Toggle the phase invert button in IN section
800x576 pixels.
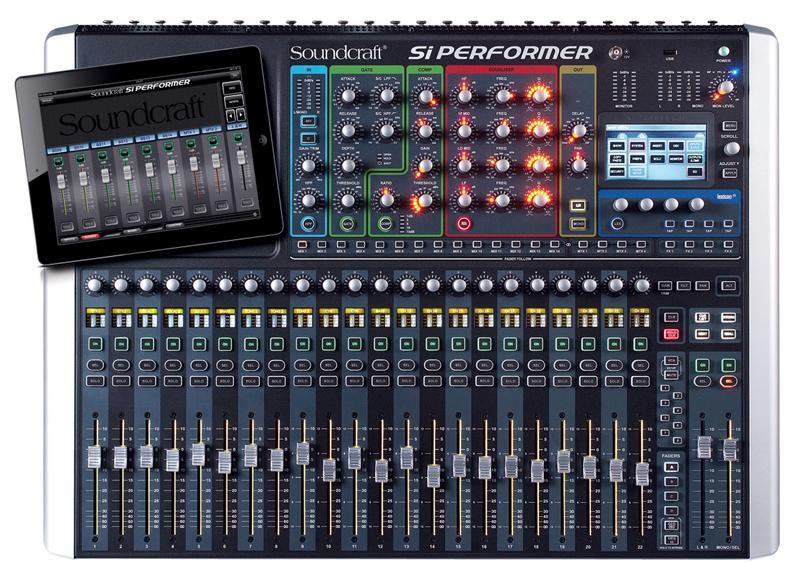click(x=308, y=138)
